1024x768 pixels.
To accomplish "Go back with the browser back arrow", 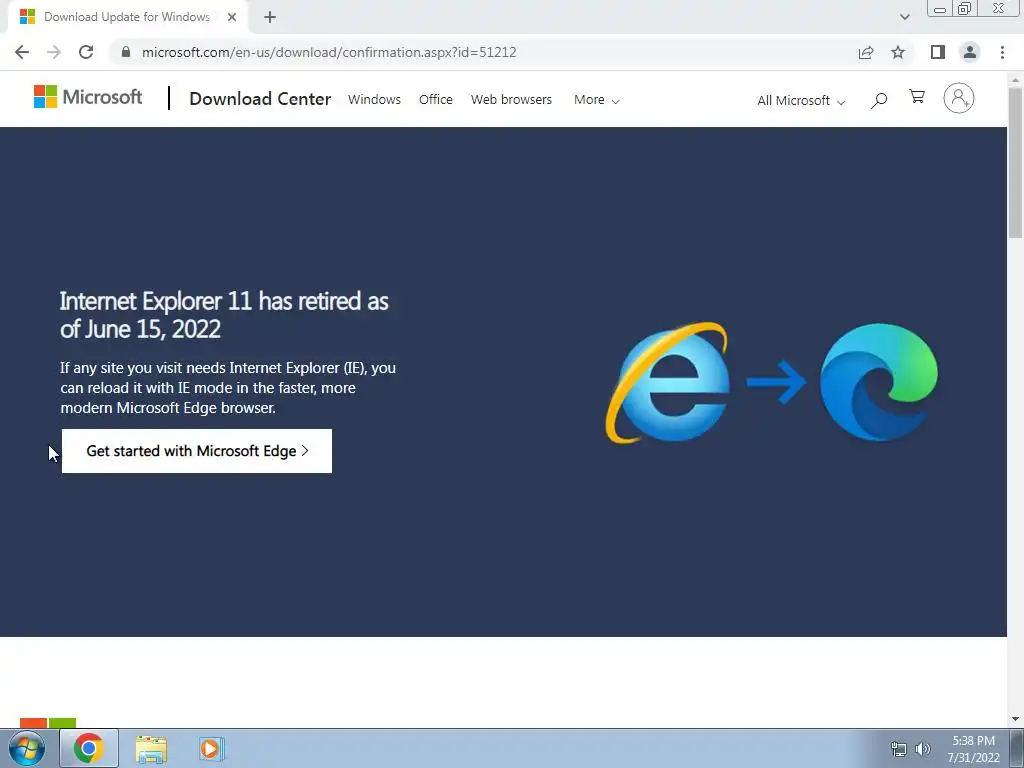I will coord(22,52).
